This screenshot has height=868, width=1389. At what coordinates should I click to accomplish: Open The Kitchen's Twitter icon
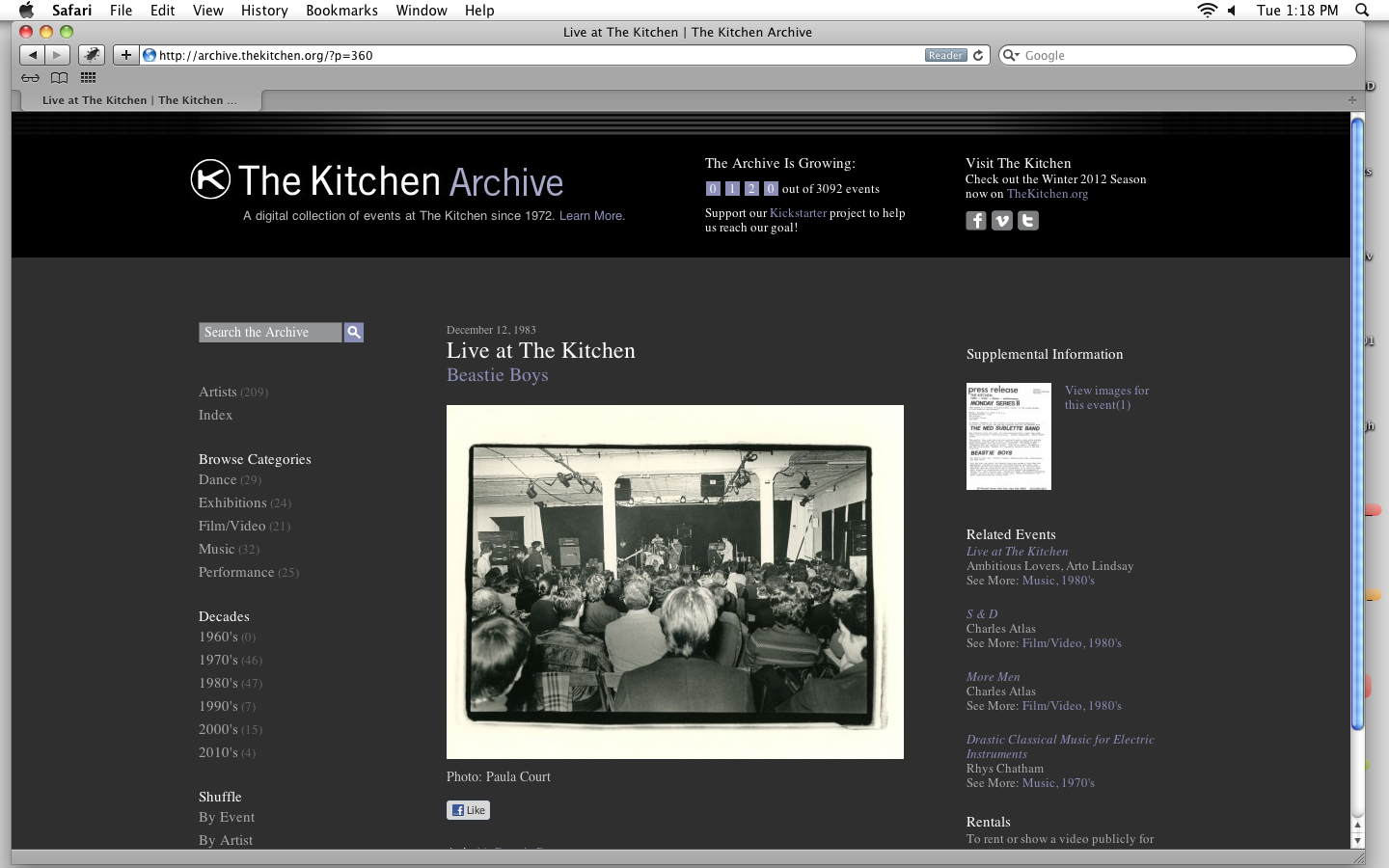tap(1028, 221)
